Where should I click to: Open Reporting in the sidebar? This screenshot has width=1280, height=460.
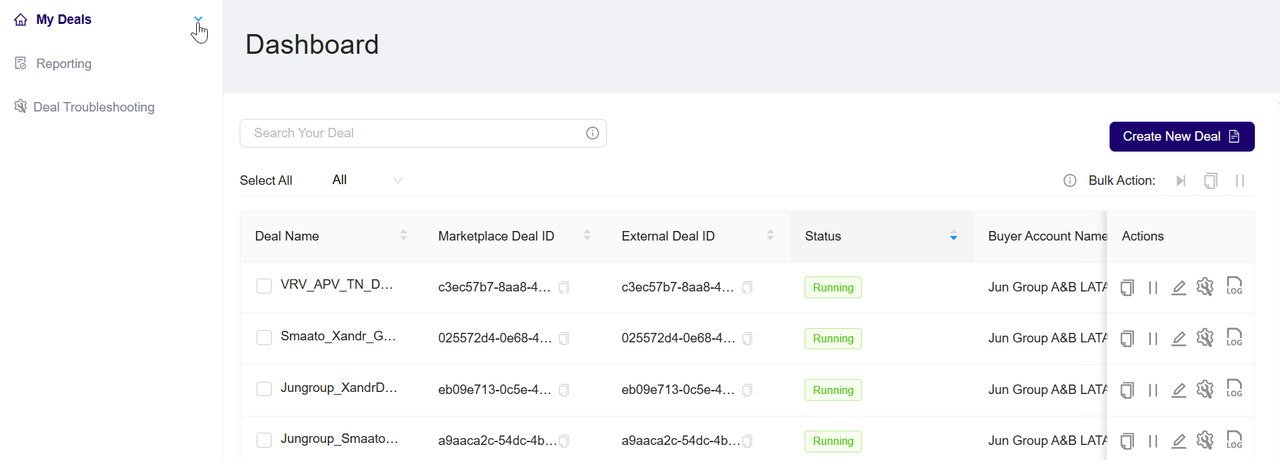(64, 64)
